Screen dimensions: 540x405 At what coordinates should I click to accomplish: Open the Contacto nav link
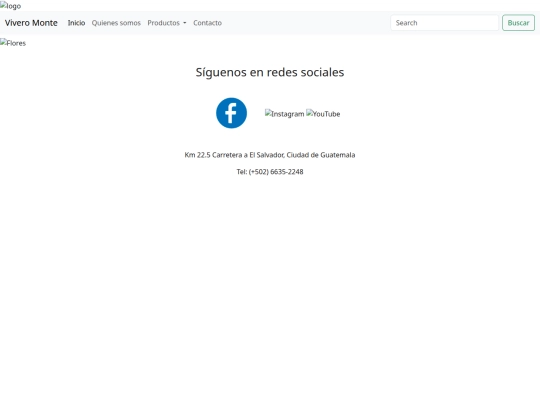coord(207,23)
